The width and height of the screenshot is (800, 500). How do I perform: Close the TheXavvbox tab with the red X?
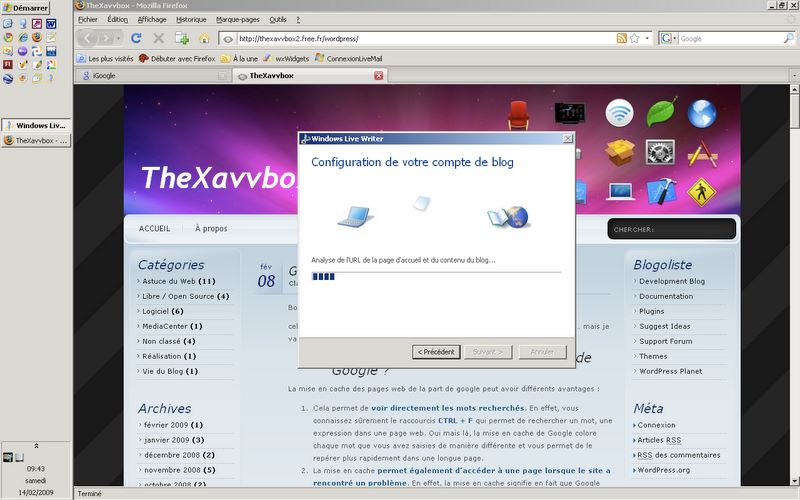tap(379, 76)
